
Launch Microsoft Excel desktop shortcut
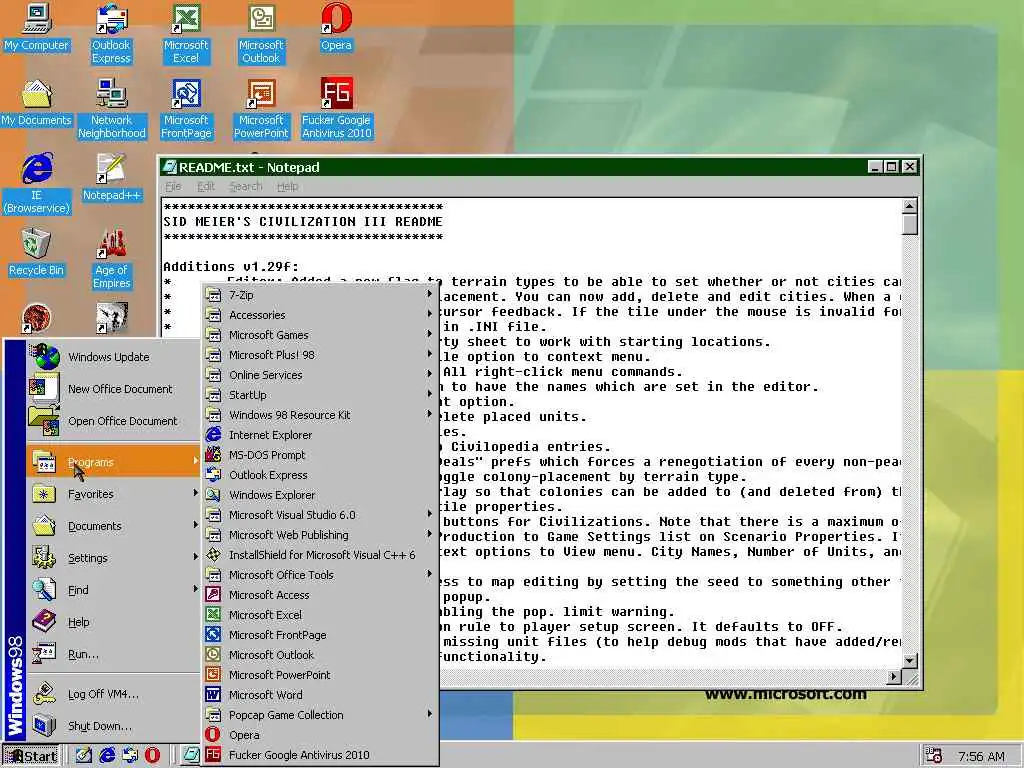(x=186, y=34)
